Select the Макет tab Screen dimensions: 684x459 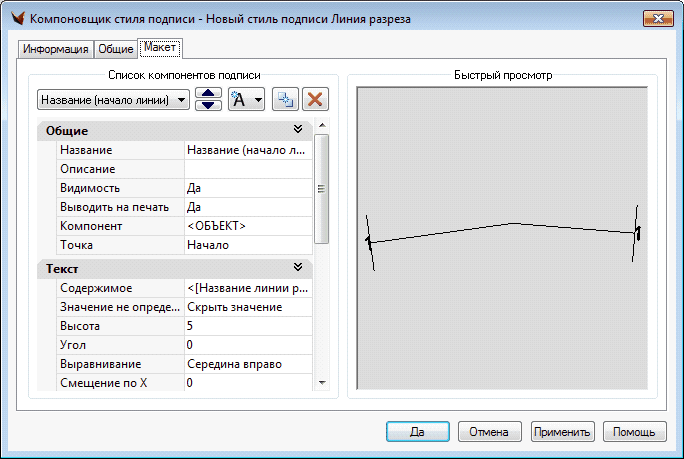[x=160, y=48]
